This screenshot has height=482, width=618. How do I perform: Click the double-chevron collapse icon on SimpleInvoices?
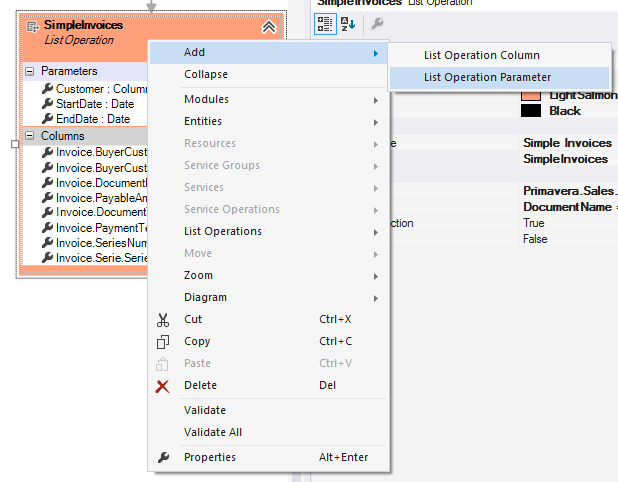(x=269, y=27)
